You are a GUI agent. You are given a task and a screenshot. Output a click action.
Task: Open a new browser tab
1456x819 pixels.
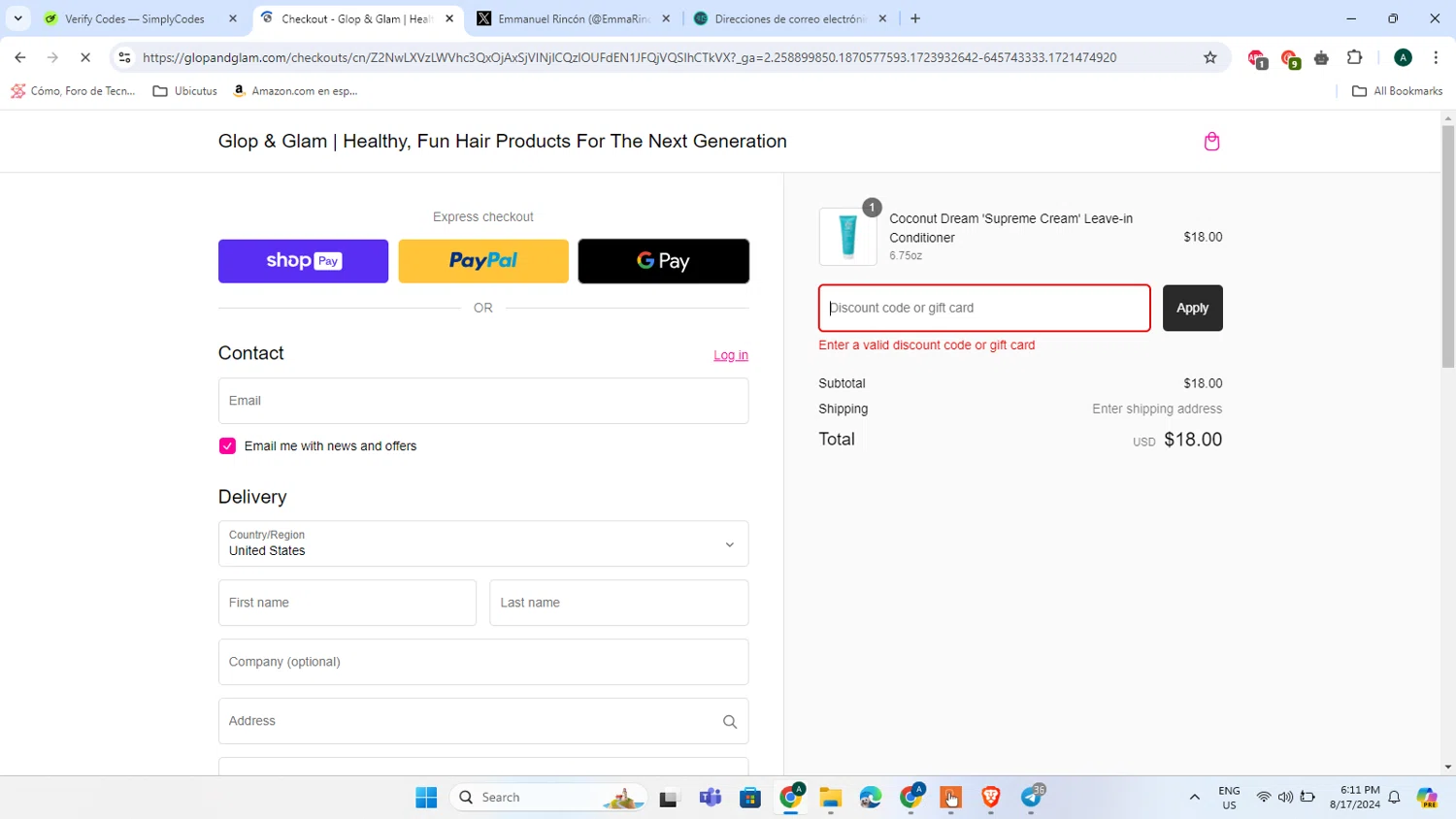[915, 18]
